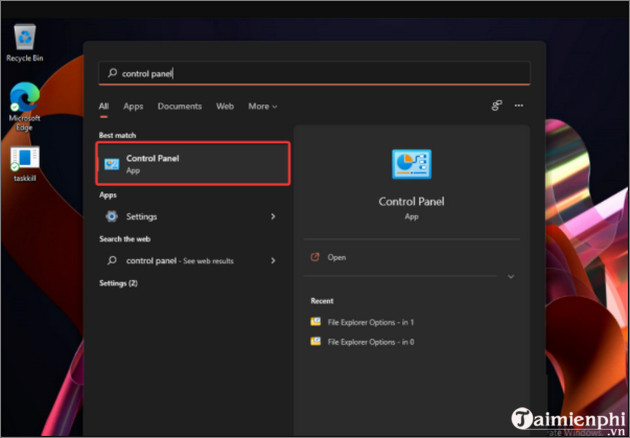Viewport: 630px width, 438px height.
Task: Expand Settings result with the arrow
Action: [273, 217]
